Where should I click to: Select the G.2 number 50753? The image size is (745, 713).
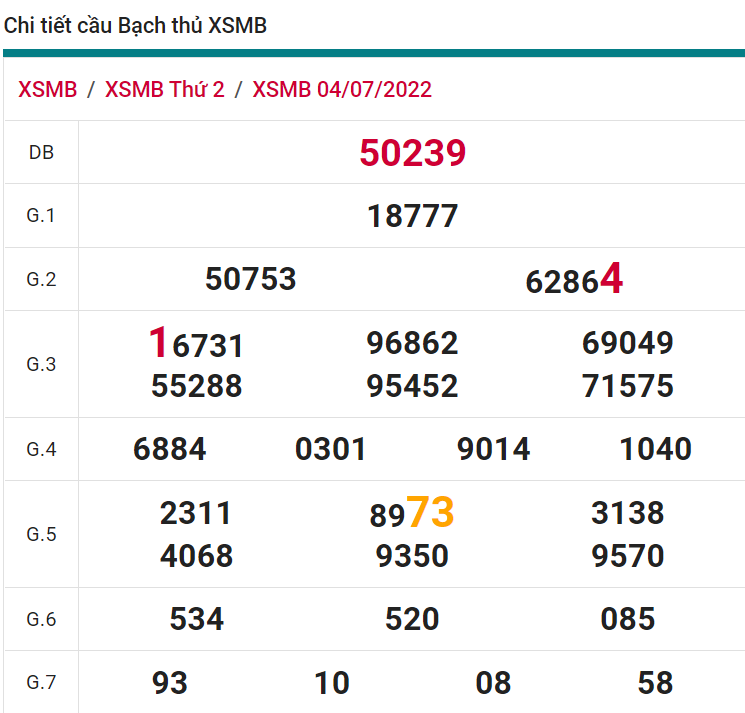(x=250, y=279)
